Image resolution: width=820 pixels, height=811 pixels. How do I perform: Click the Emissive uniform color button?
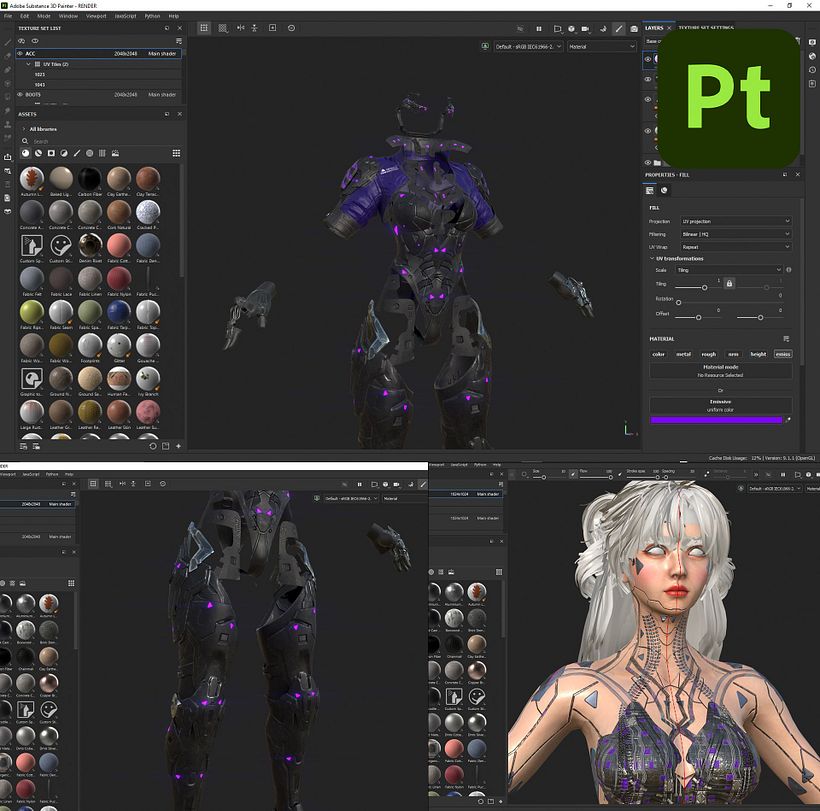pos(721,405)
